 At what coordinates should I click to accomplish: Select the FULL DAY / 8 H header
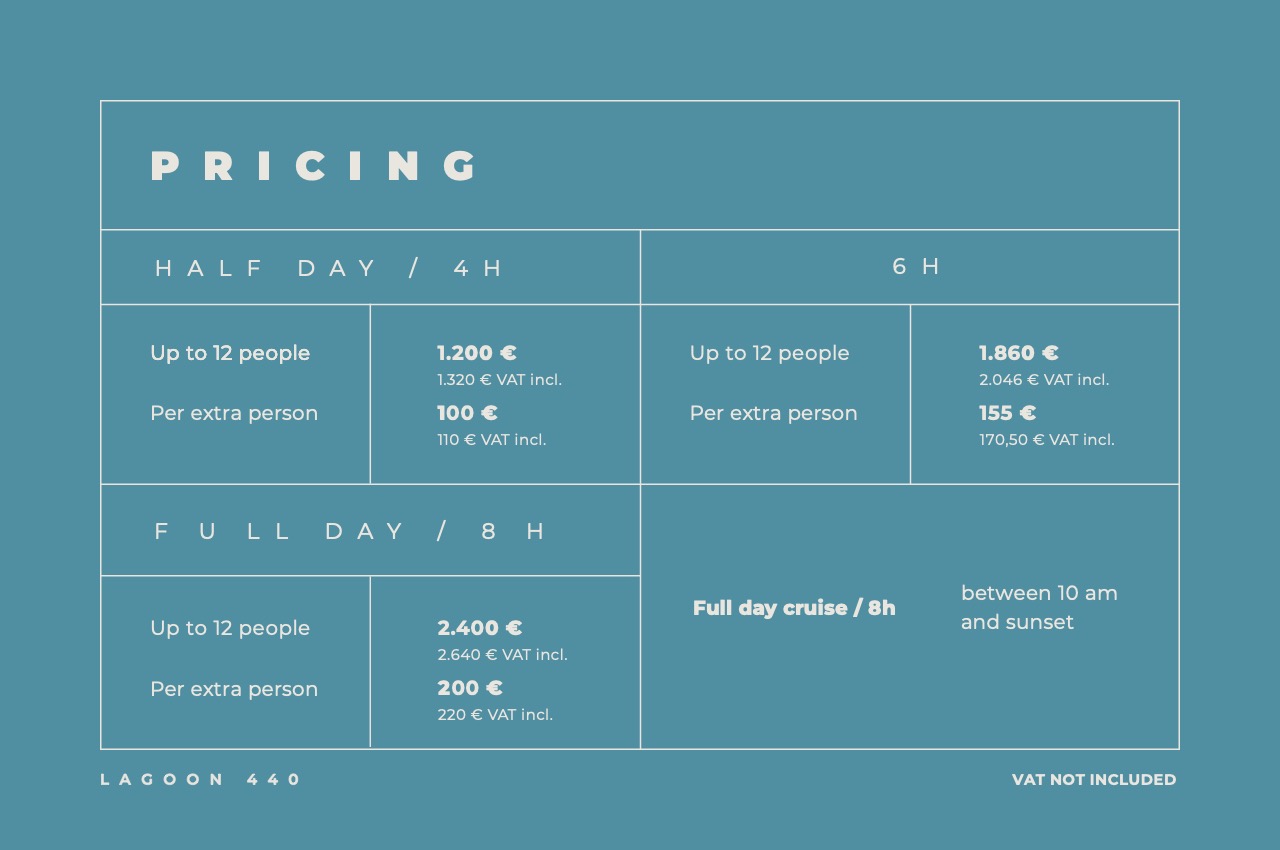pyautogui.click(x=350, y=531)
